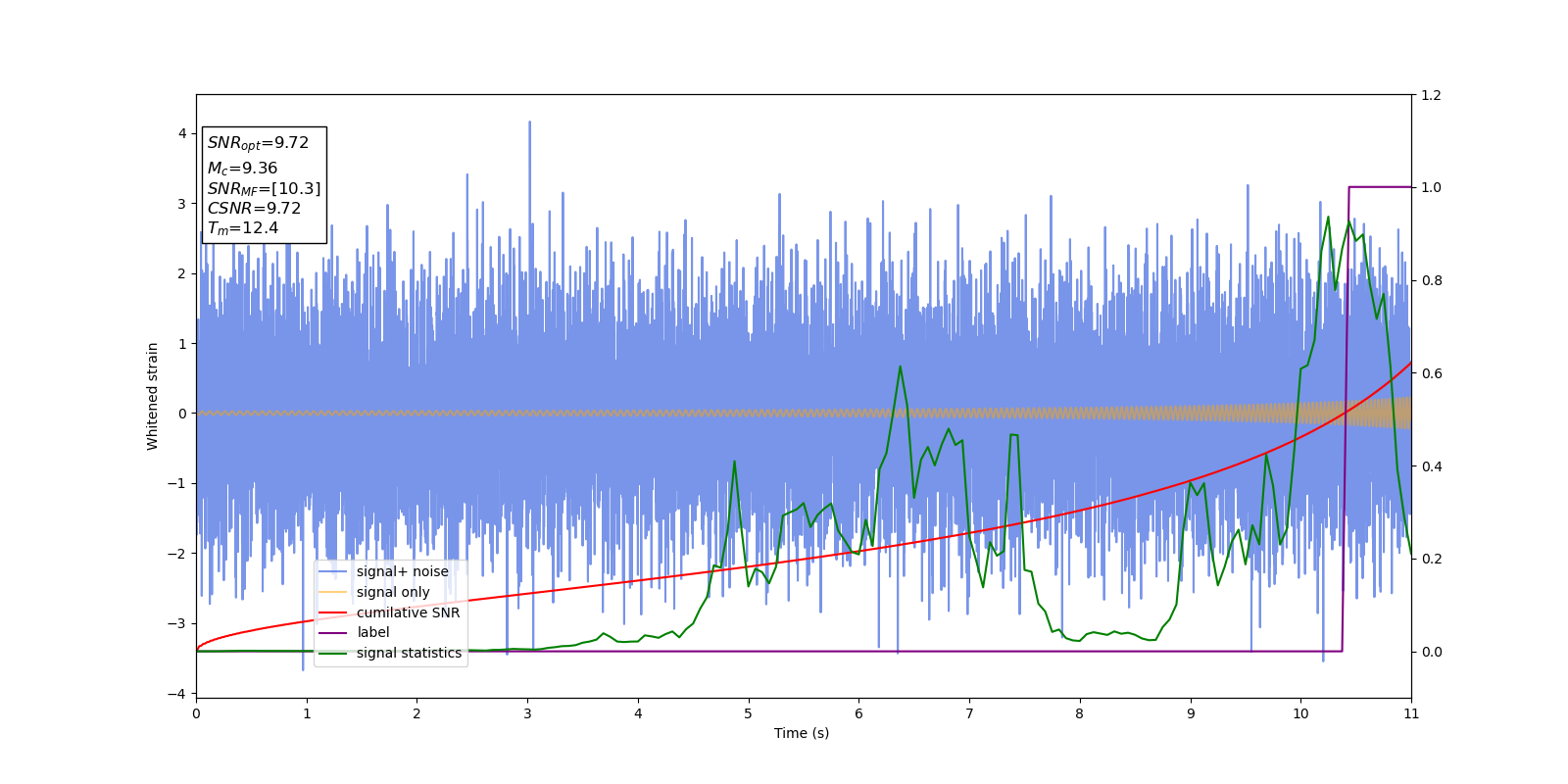Click the right y-axis tick label 0.6

[x=1431, y=373]
